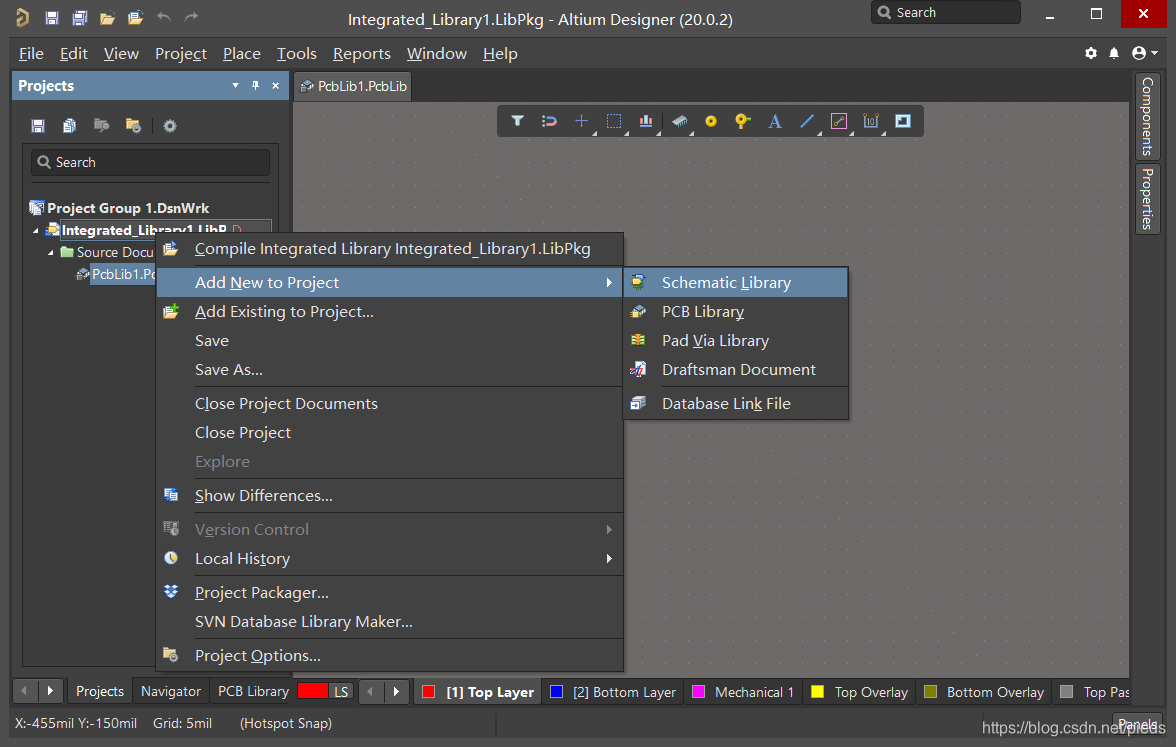1176x747 pixels.
Task: Open the user account dropdown
Action: tap(1145, 53)
